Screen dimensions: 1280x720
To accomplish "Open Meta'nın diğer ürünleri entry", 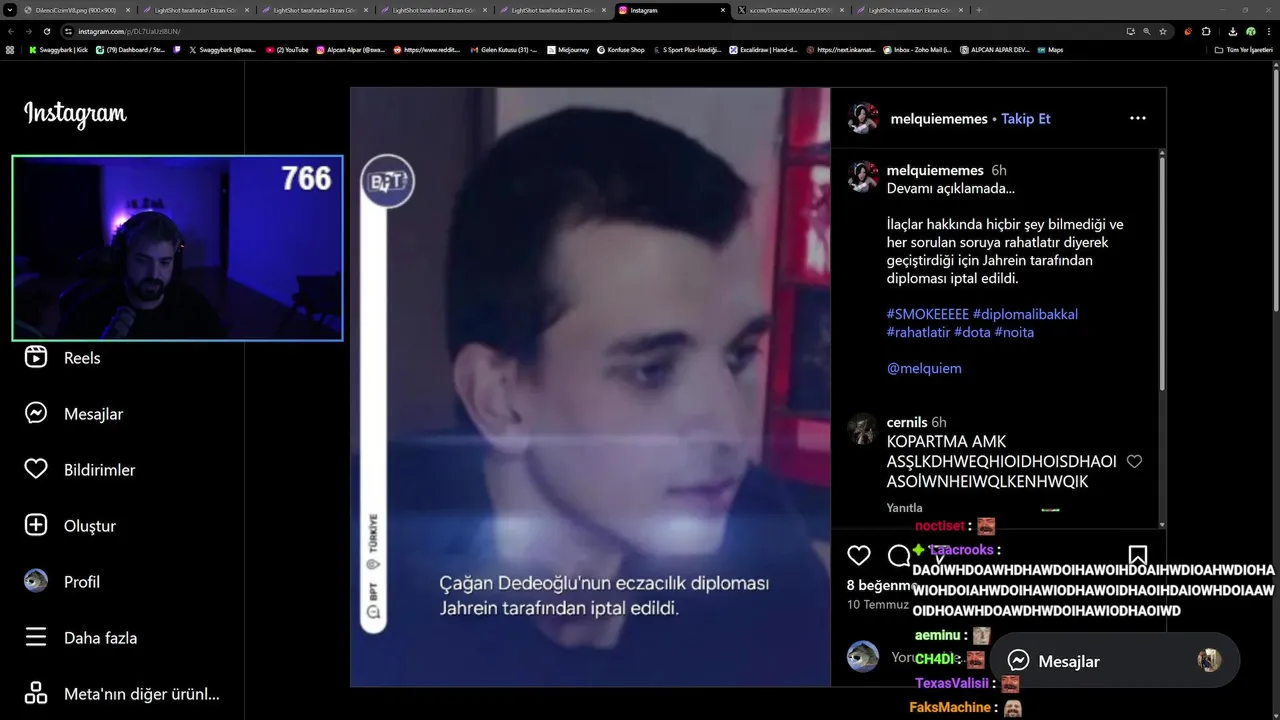I will click(122, 693).
